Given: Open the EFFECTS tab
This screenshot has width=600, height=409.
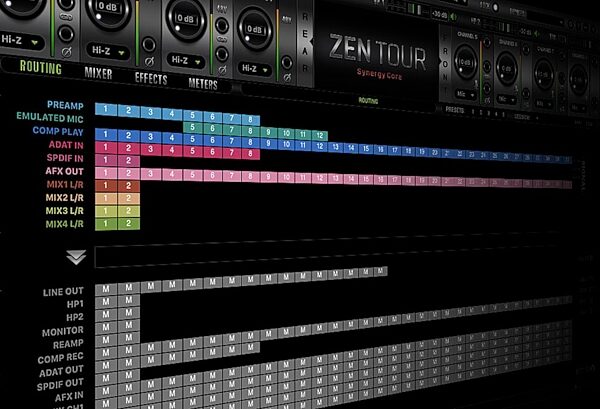Looking at the screenshot, I should pos(151,78).
